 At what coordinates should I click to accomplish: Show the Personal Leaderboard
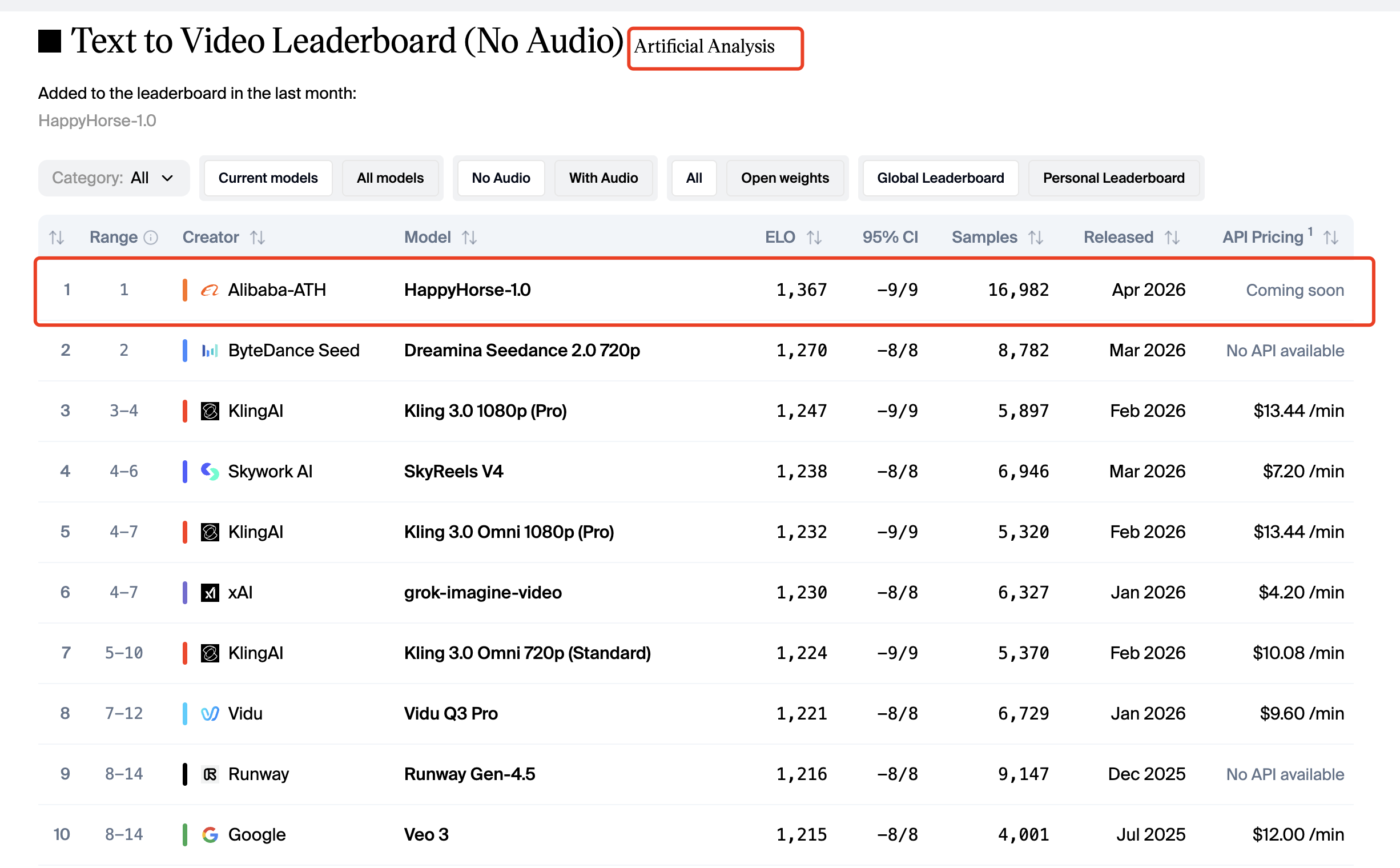pos(1113,178)
